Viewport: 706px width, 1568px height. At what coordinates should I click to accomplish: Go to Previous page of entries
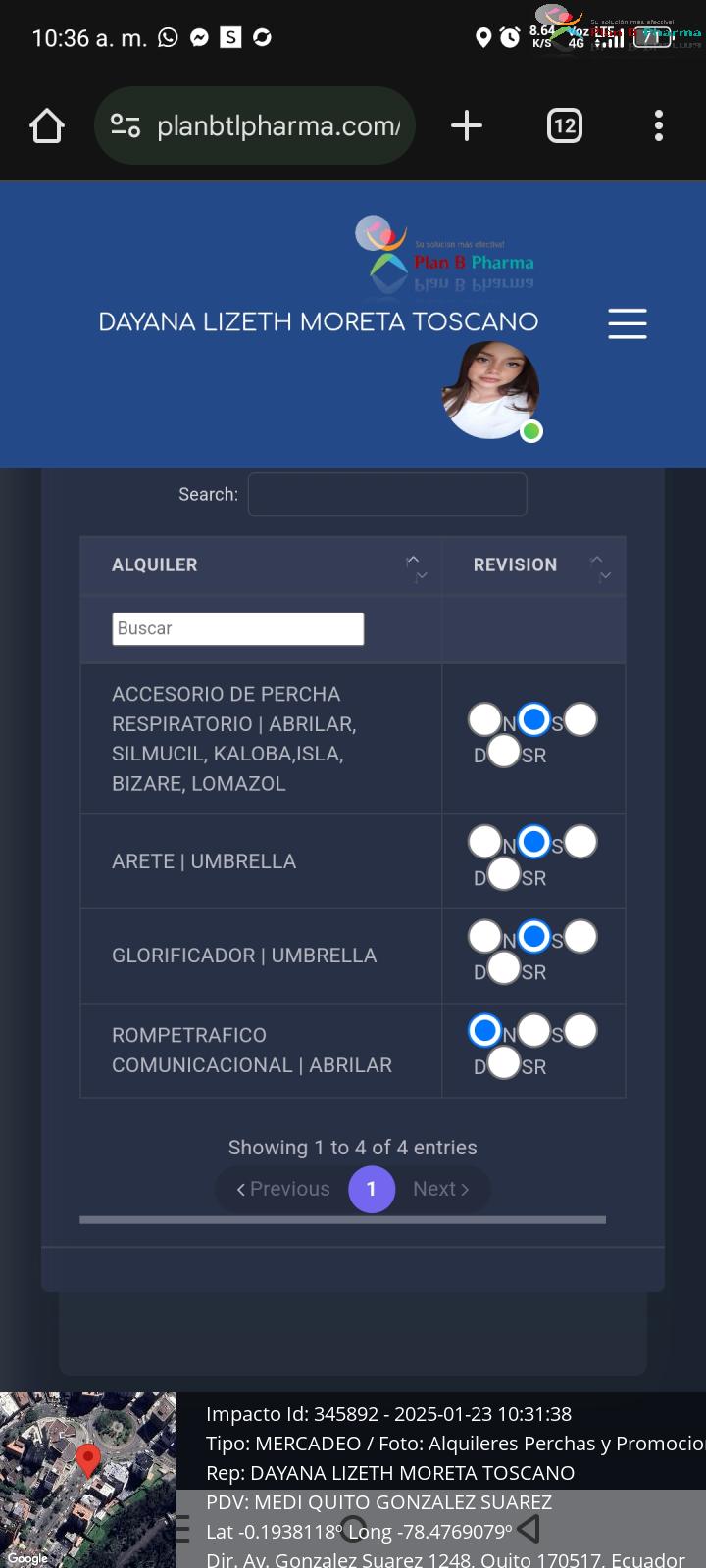283,1189
